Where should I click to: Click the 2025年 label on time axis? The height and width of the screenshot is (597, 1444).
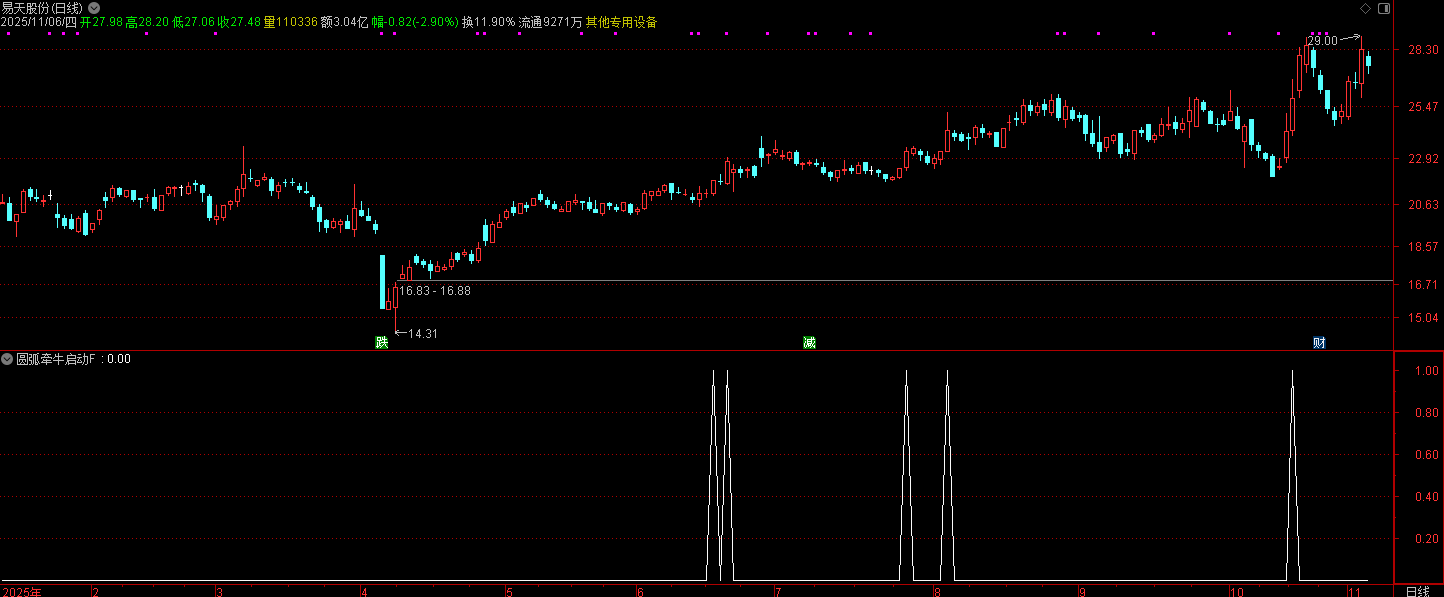click(x=22, y=591)
